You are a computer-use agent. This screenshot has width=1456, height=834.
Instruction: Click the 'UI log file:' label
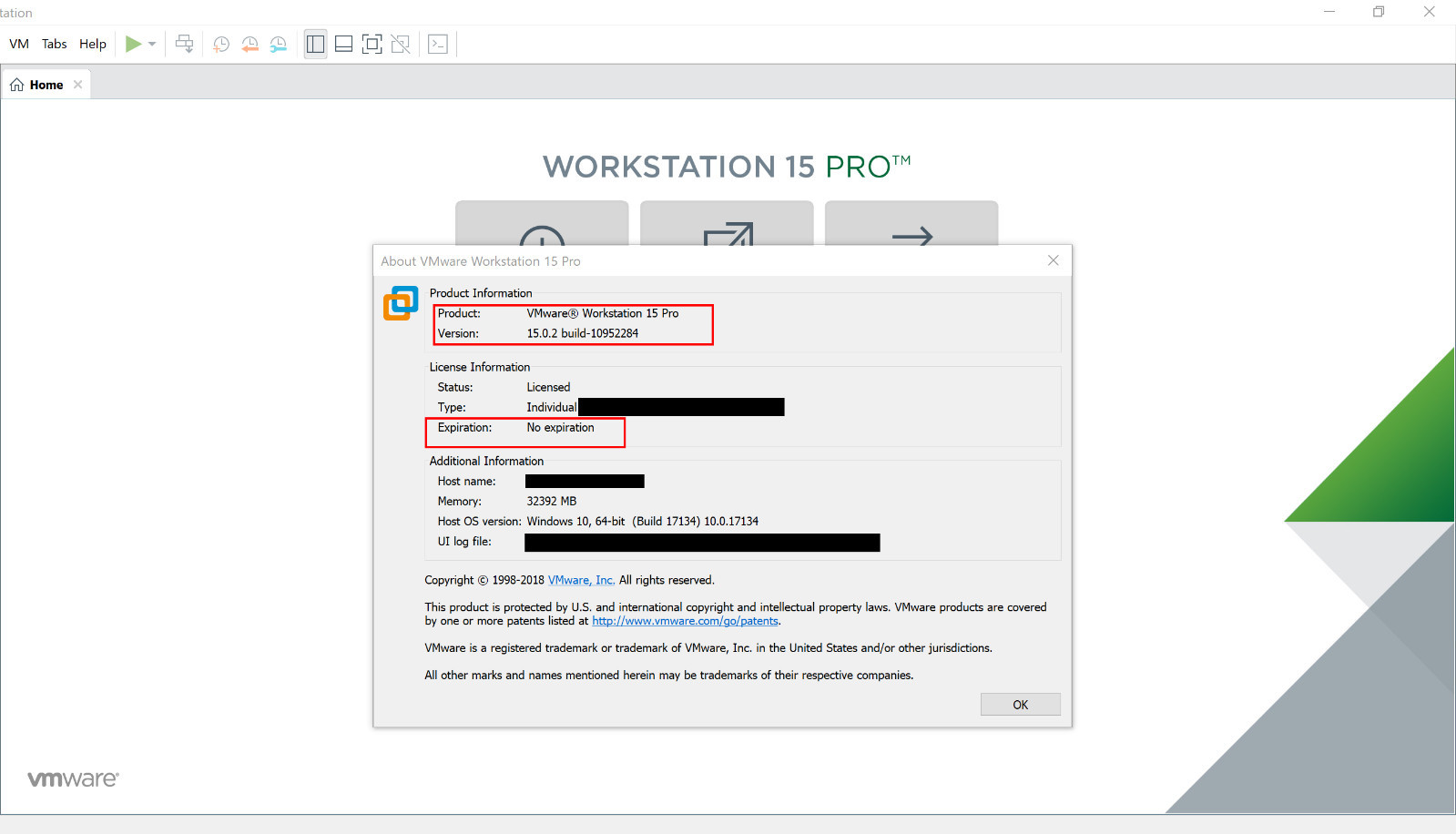click(x=464, y=541)
